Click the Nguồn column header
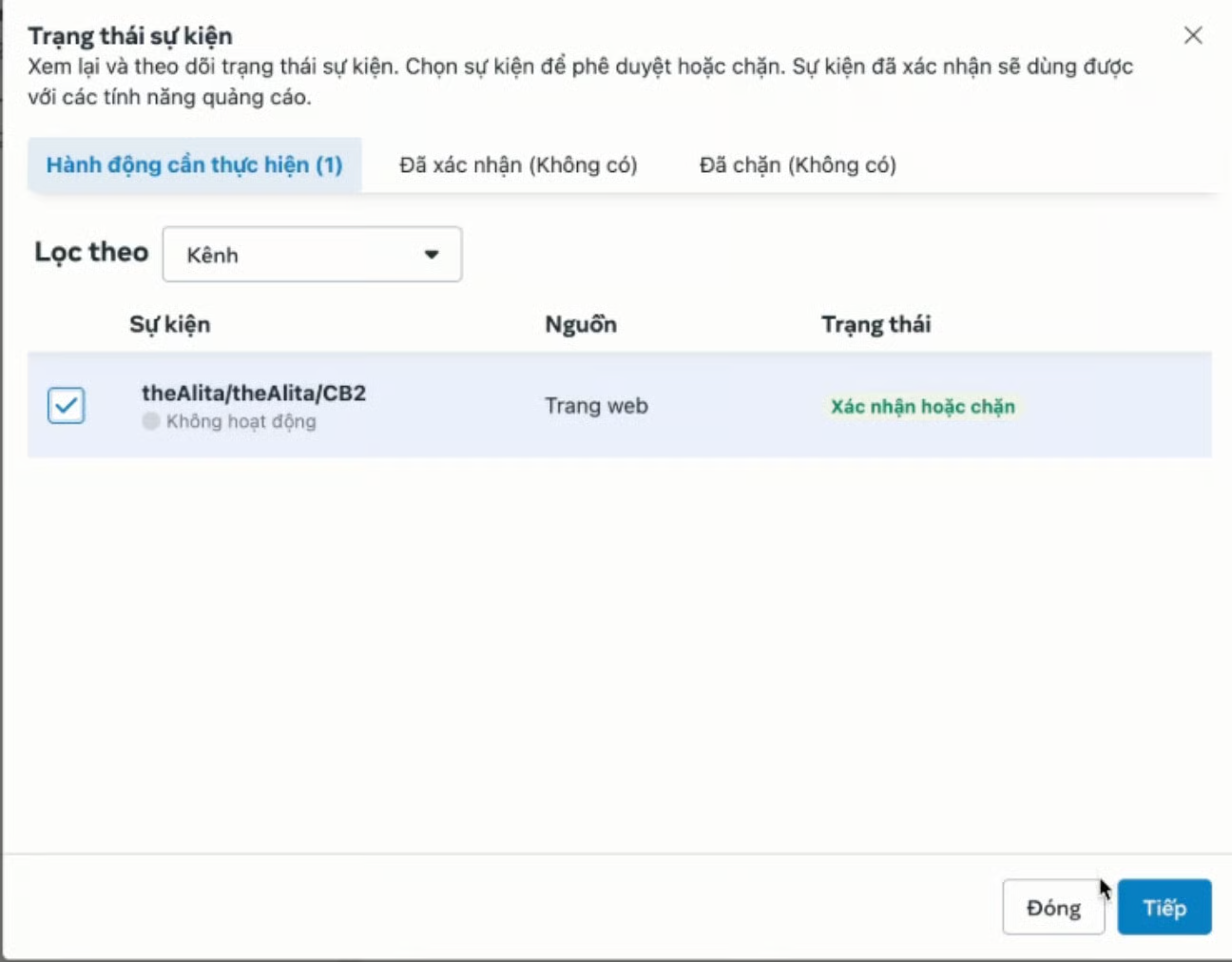The width and height of the screenshot is (1232, 962). pyautogui.click(x=580, y=324)
